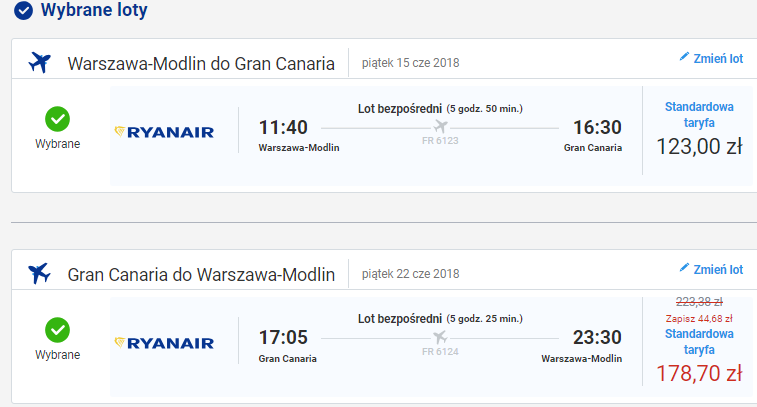
Task: Click the Warszawa-Modlin do Gran Canaria heading
Action: pos(201,63)
